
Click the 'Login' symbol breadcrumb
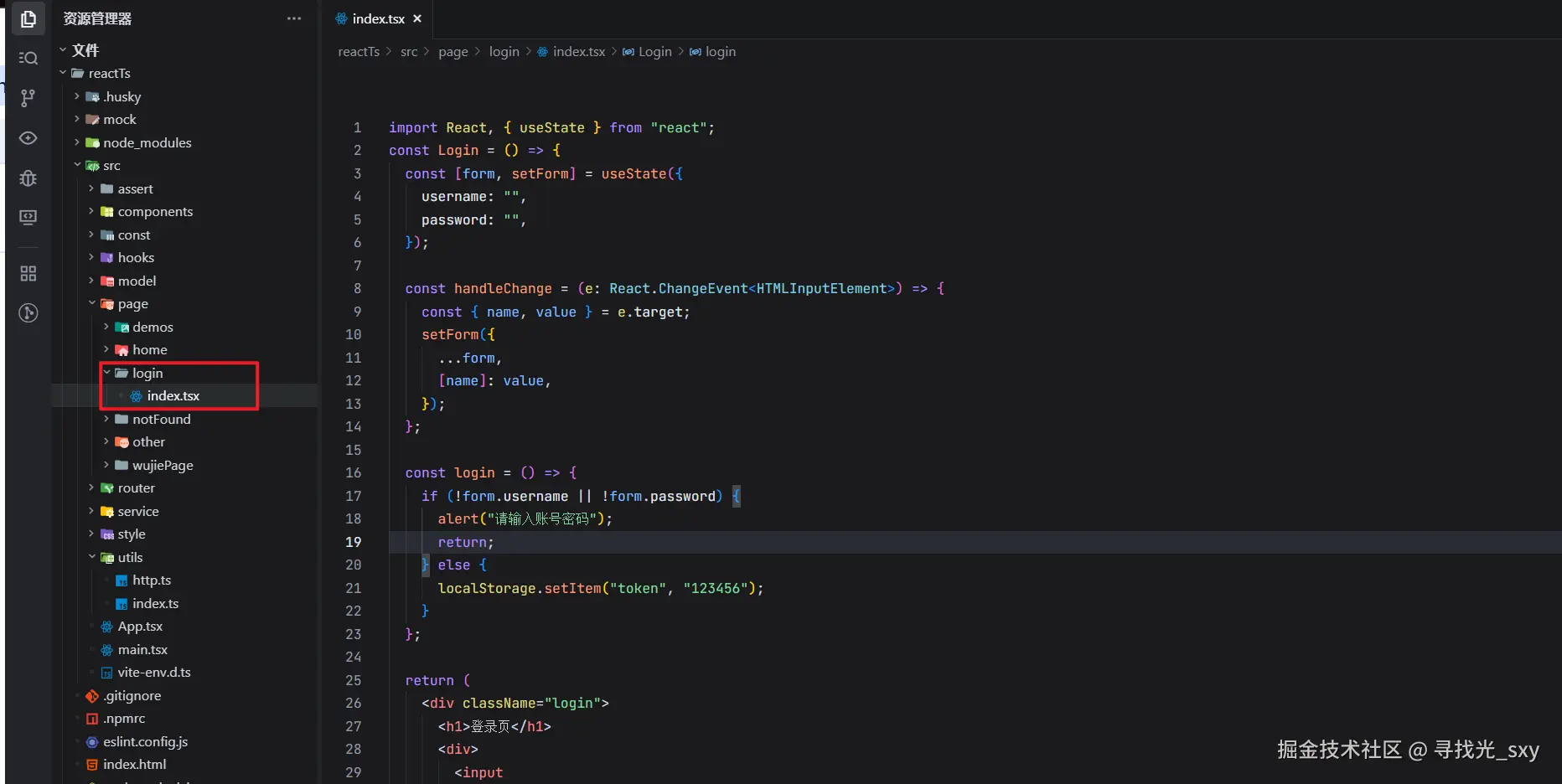click(654, 52)
